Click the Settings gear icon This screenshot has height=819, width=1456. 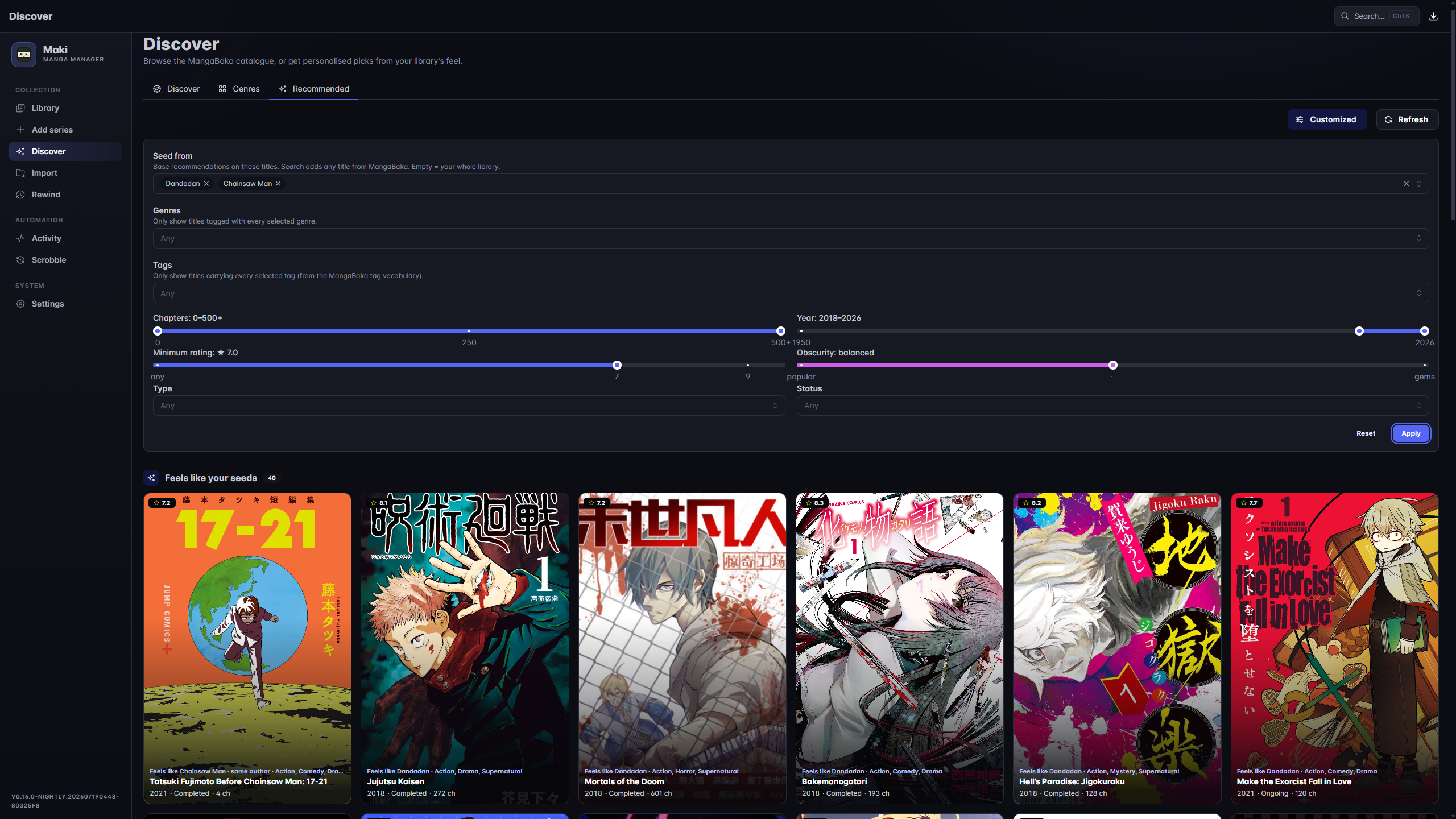(20, 304)
